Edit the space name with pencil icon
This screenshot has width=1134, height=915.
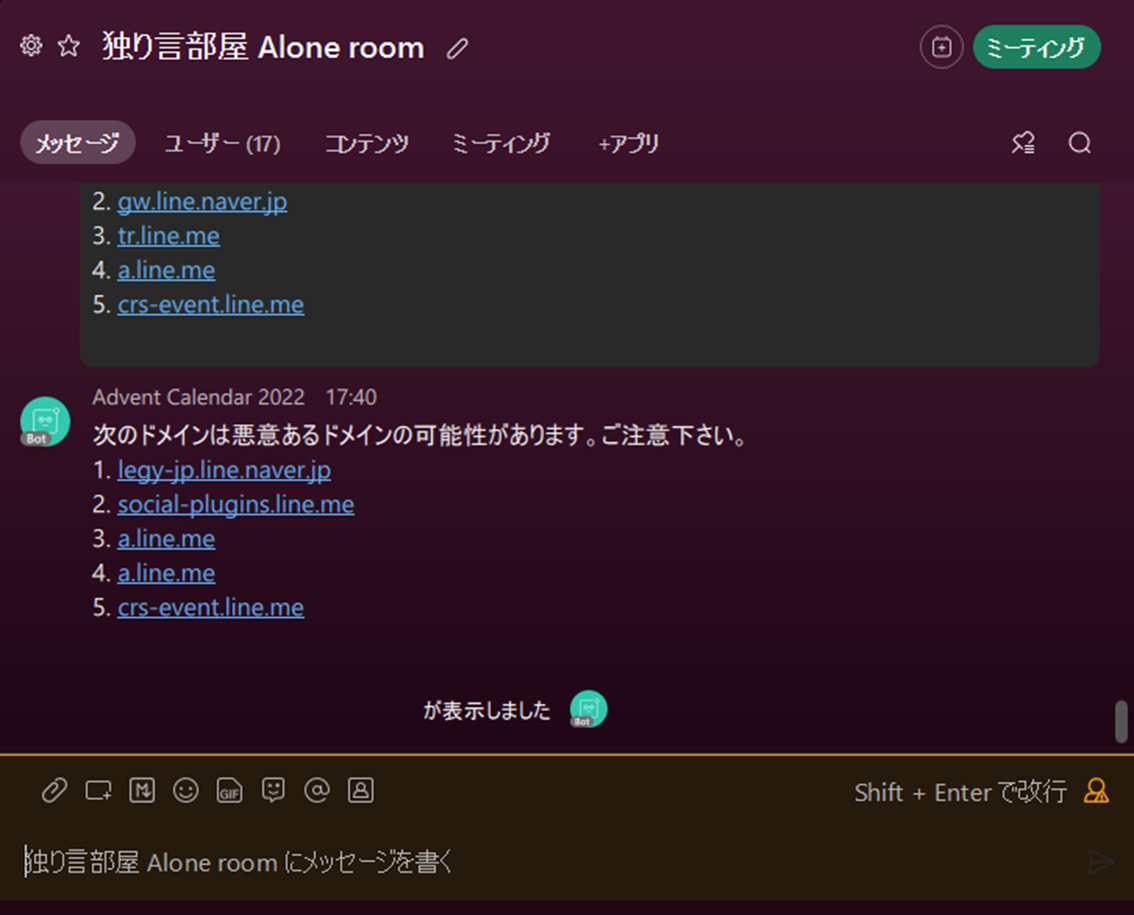[457, 48]
